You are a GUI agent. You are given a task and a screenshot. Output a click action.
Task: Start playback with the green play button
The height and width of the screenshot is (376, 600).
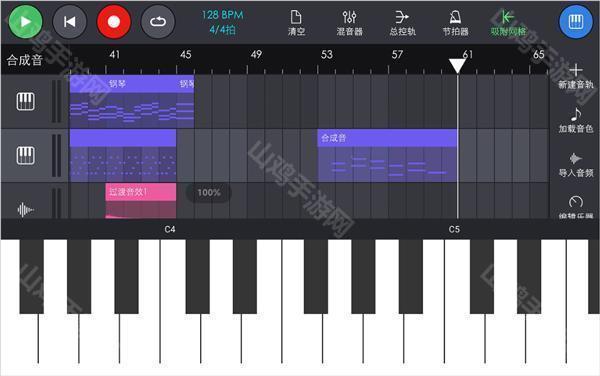point(25,22)
